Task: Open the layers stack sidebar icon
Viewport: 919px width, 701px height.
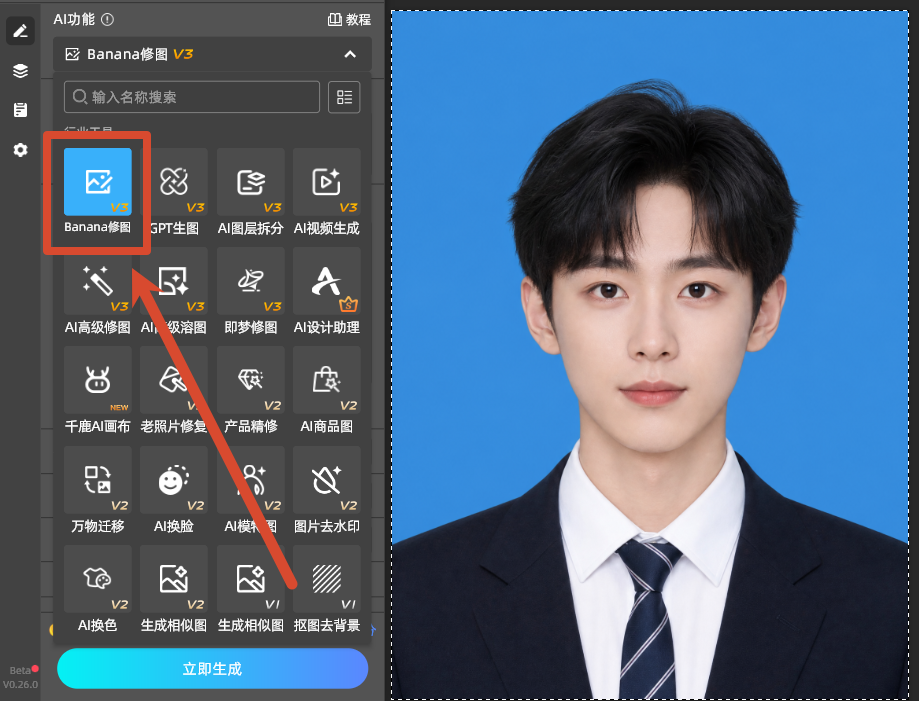Action: 21,71
